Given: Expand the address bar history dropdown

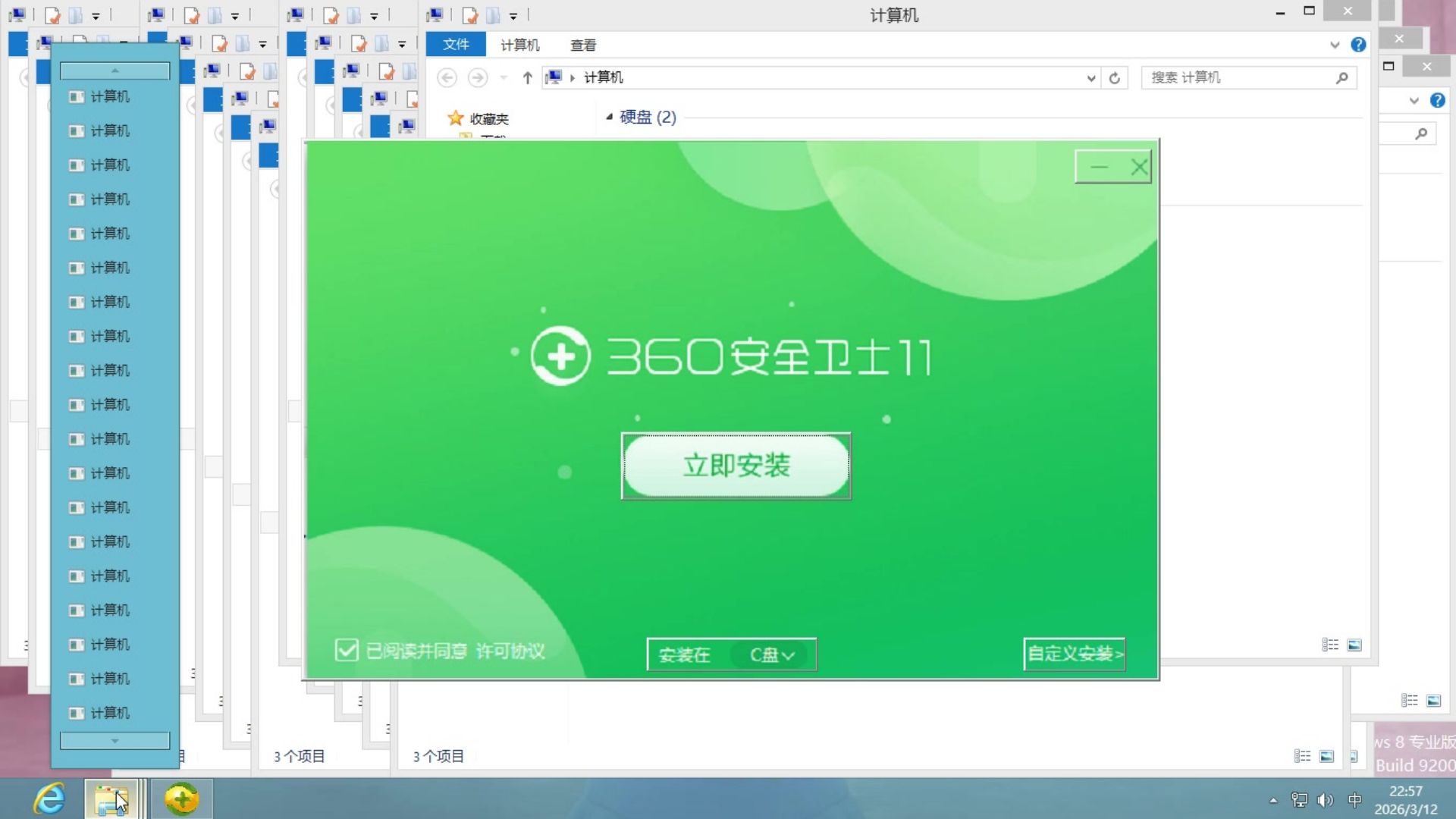Looking at the screenshot, I should [x=1090, y=78].
